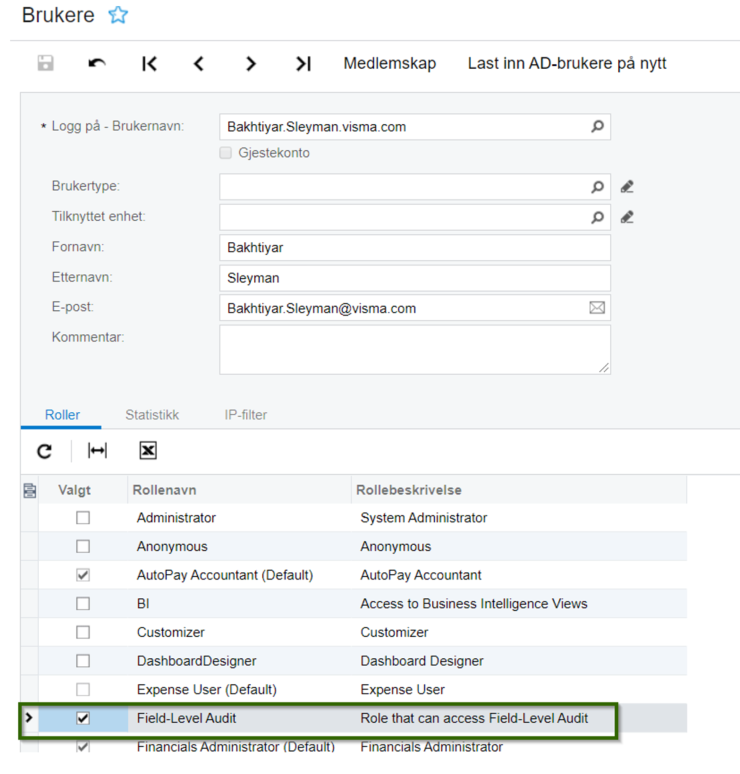This screenshot has width=740, height=774.
Task: Click the fit-to-width columns icon
Action: click(97, 451)
